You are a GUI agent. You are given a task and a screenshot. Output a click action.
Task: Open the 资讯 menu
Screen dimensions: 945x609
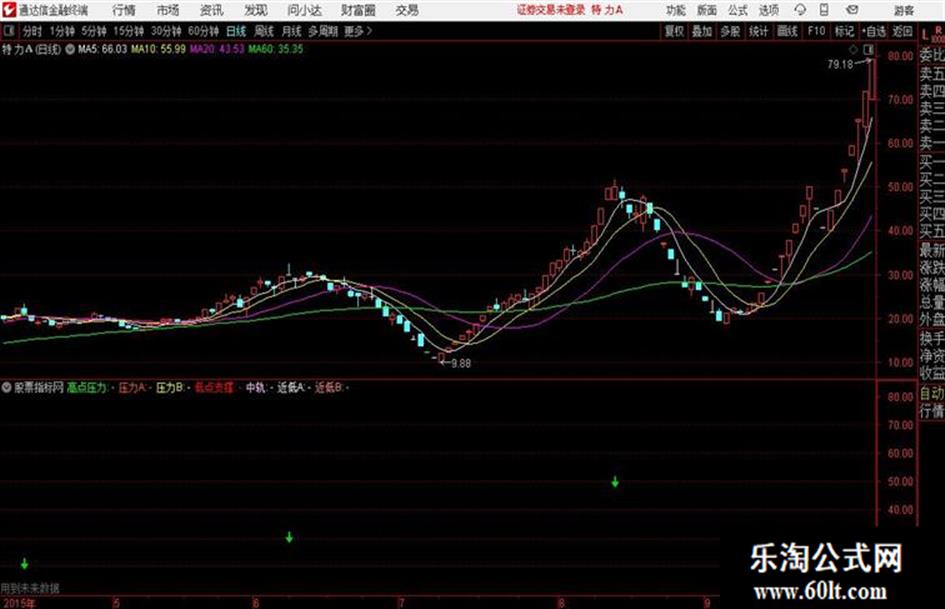click(212, 10)
